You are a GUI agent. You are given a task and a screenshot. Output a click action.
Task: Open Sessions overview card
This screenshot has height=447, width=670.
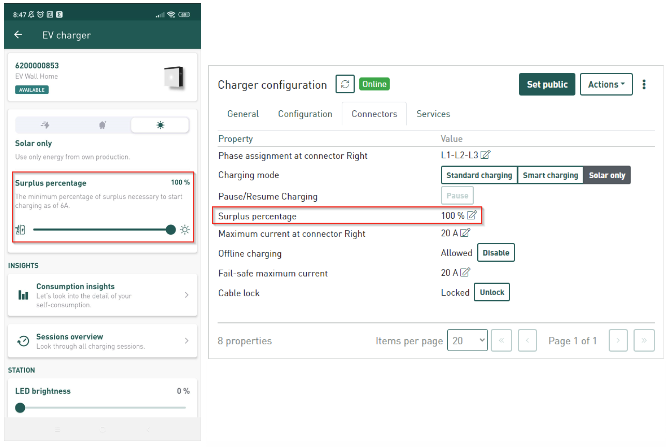click(103, 341)
